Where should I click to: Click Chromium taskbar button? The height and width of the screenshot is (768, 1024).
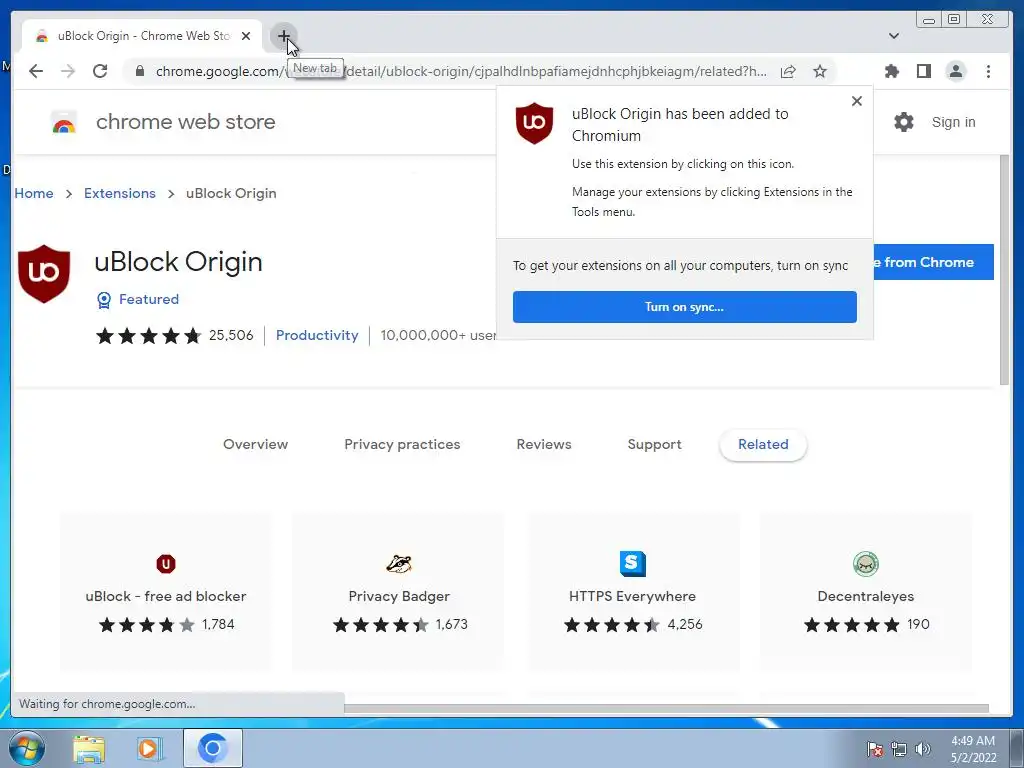click(213, 748)
